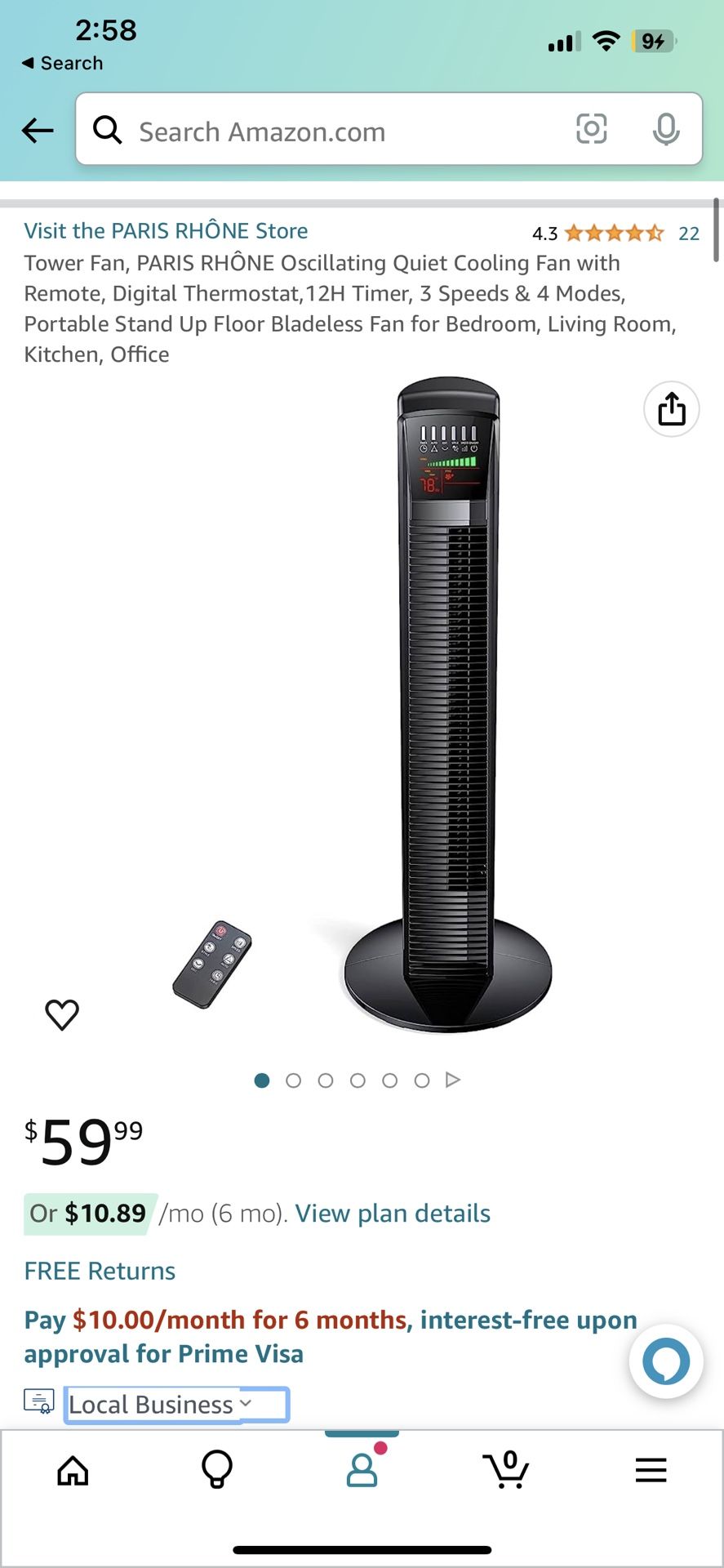The width and height of the screenshot is (724, 1568).
Task: Tap the microphone voice search icon
Action: pyautogui.click(x=666, y=129)
